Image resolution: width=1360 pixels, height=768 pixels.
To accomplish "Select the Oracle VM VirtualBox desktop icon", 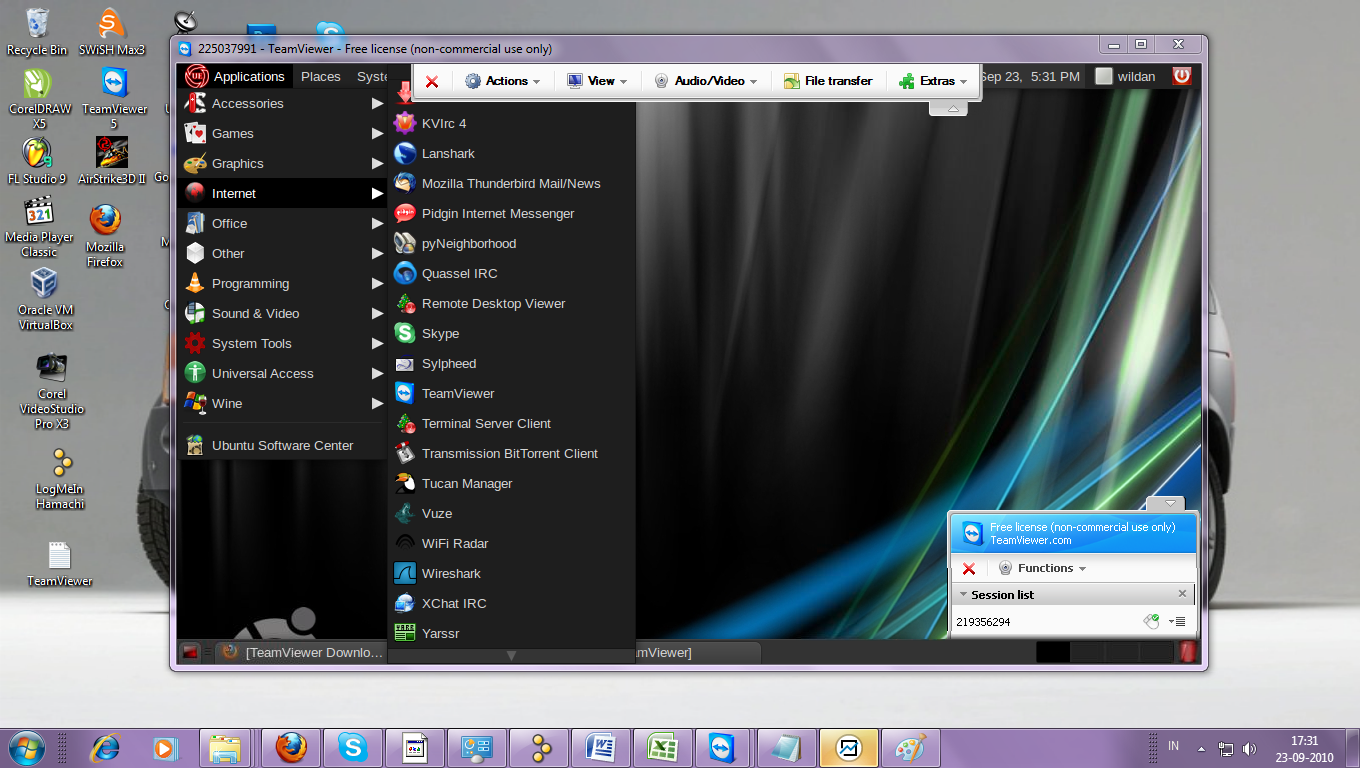I will coord(45,299).
